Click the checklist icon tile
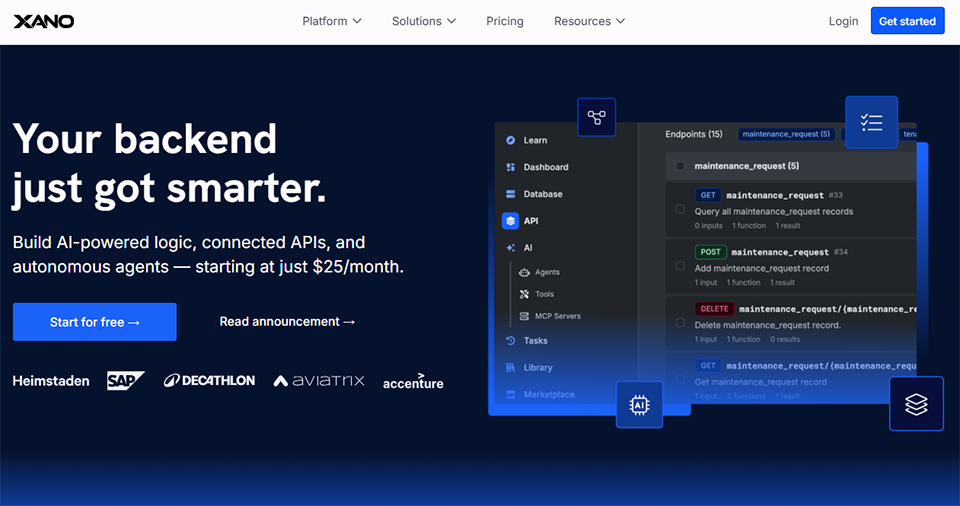960x506 pixels. [x=871, y=122]
